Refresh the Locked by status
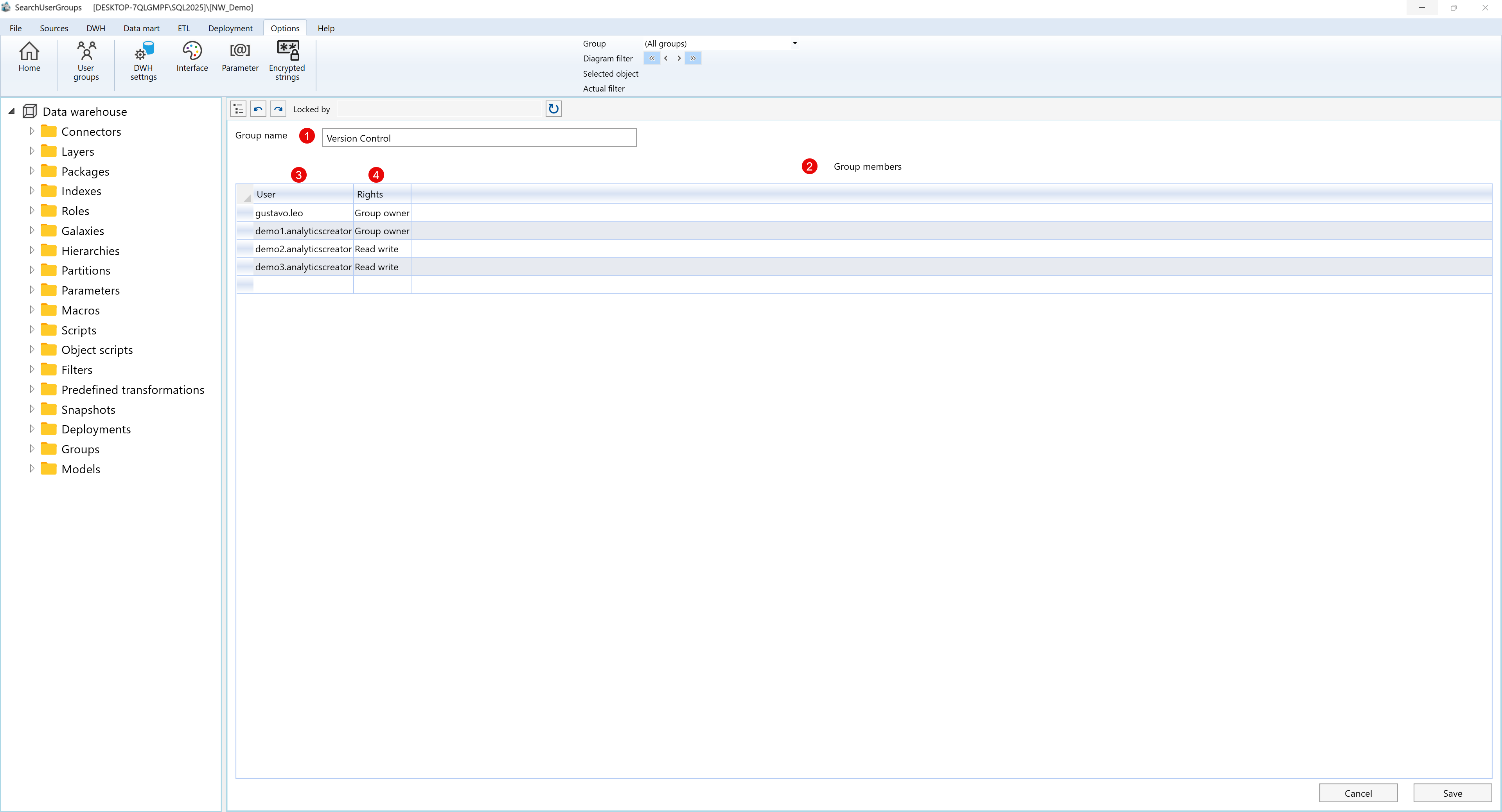Image resolution: width=1502 pixels, height=812 pixels. pyautogui.click(x=553, y=108)
